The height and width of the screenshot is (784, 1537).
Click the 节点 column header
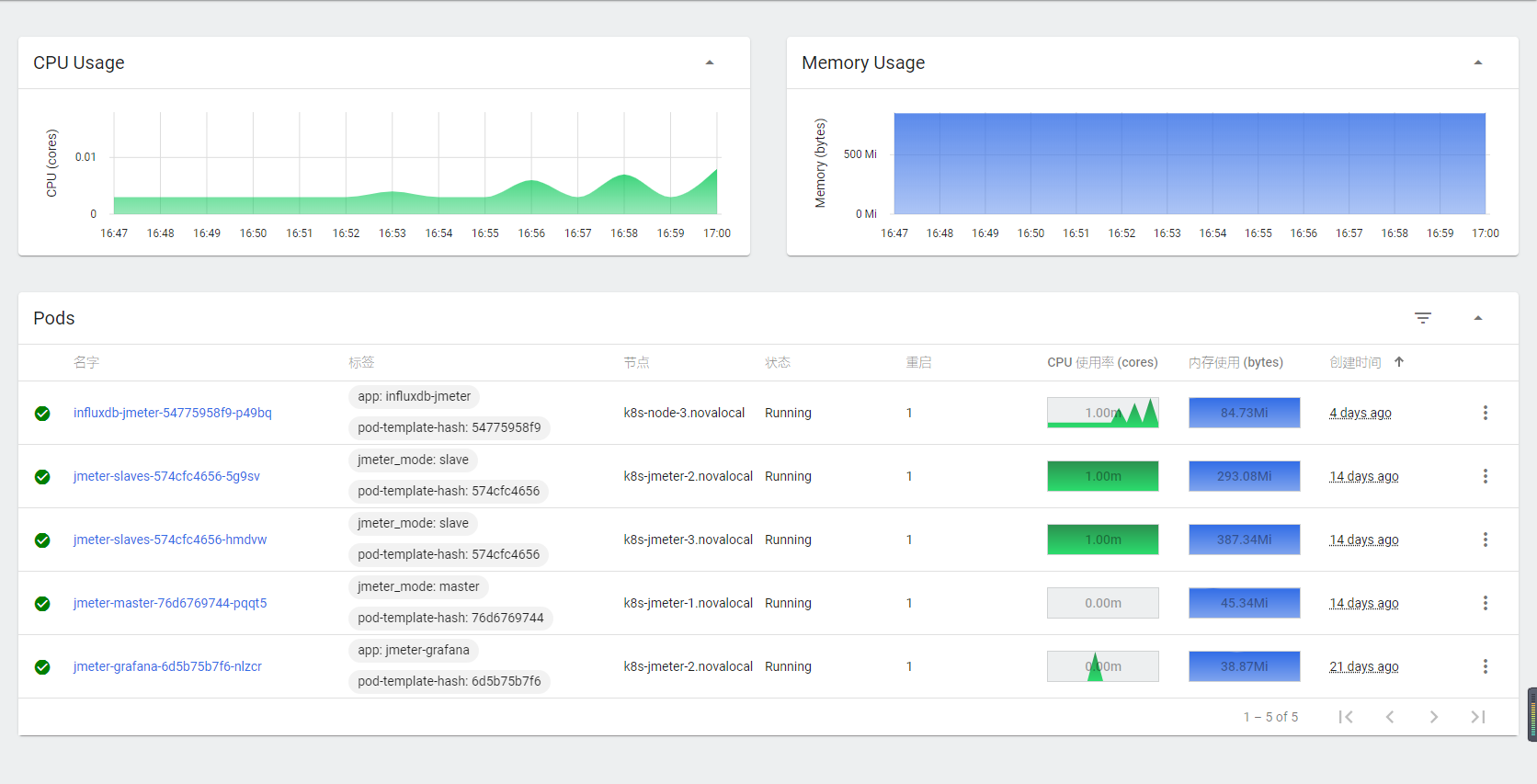pyautogui.click(x=636, y=362)
